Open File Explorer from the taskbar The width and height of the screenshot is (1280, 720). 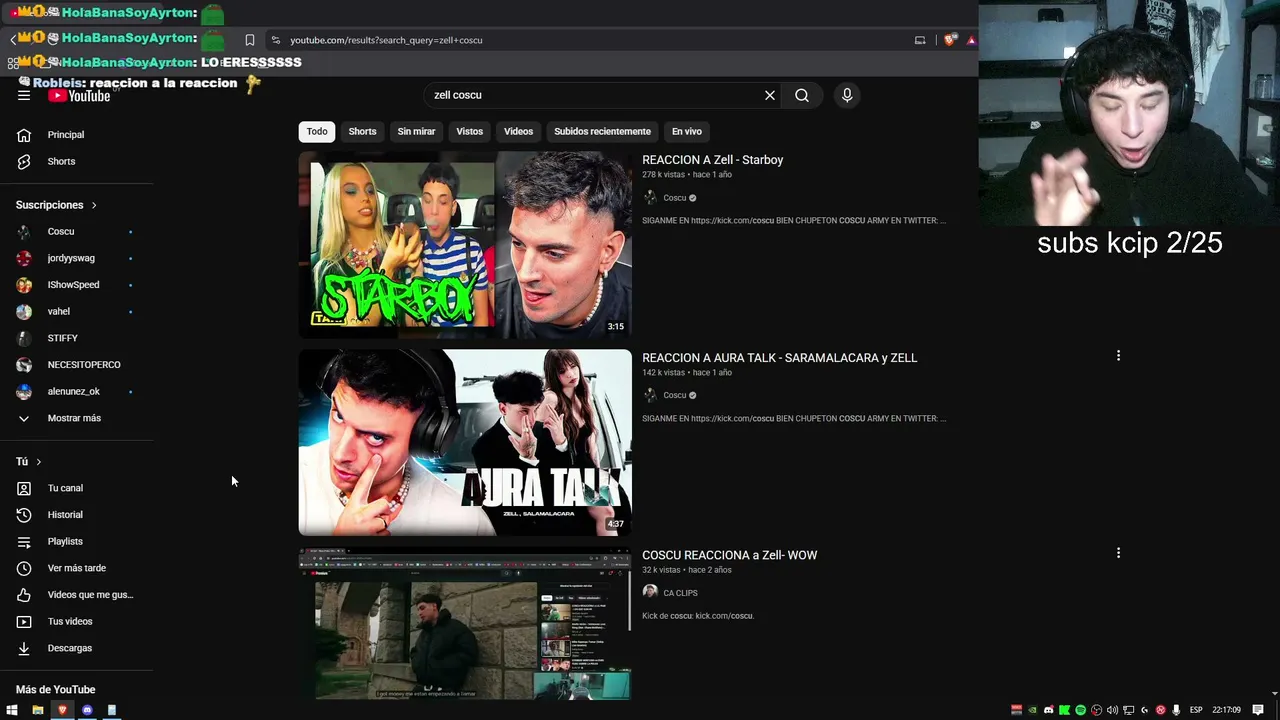coord(38,710)
